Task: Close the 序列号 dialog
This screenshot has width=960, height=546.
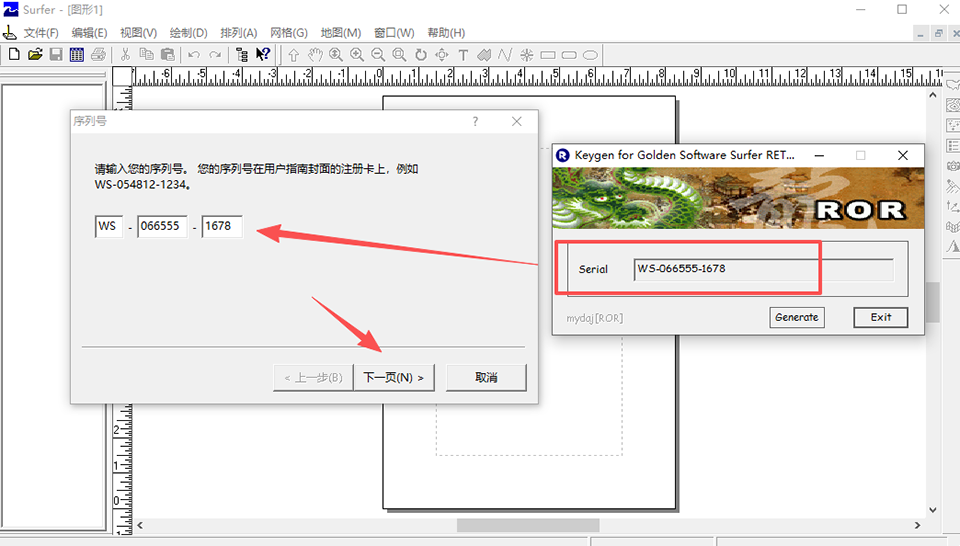Action: [x=517, y=121]
